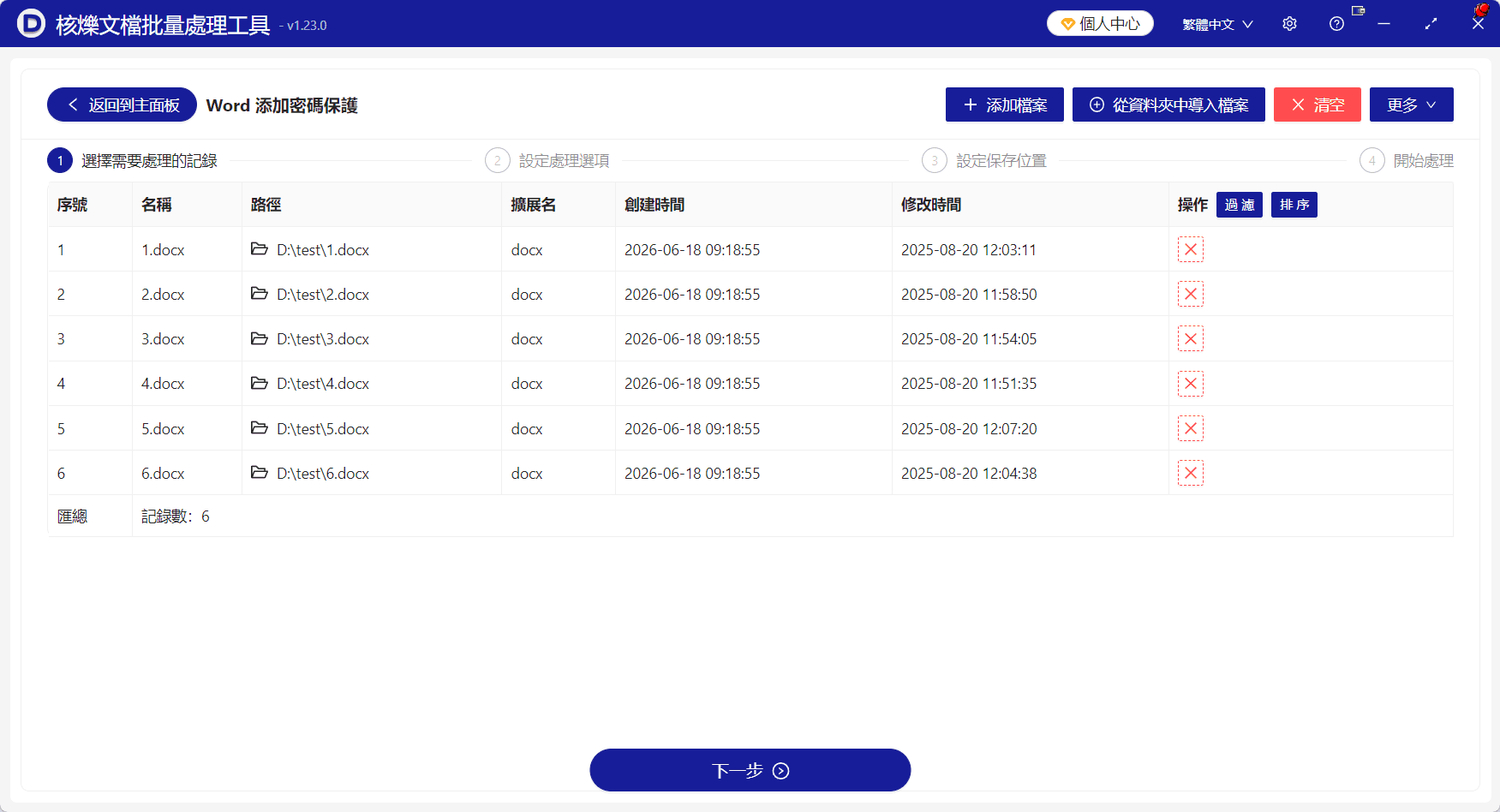This screenshot has width=1500, height=812.
Task: Expand the 更多 dropdown menu
Action: click(1411, 104)
